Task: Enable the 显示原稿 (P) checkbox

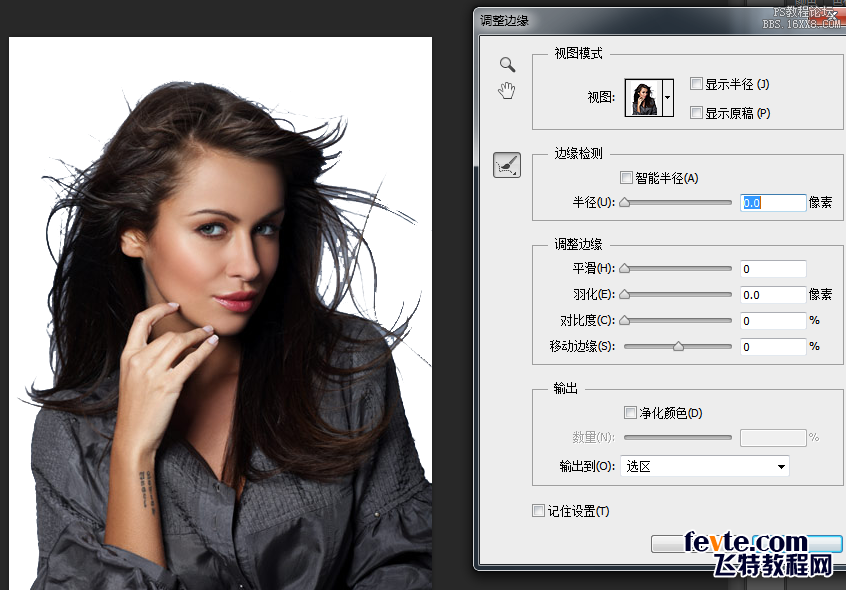Action: 697,113
